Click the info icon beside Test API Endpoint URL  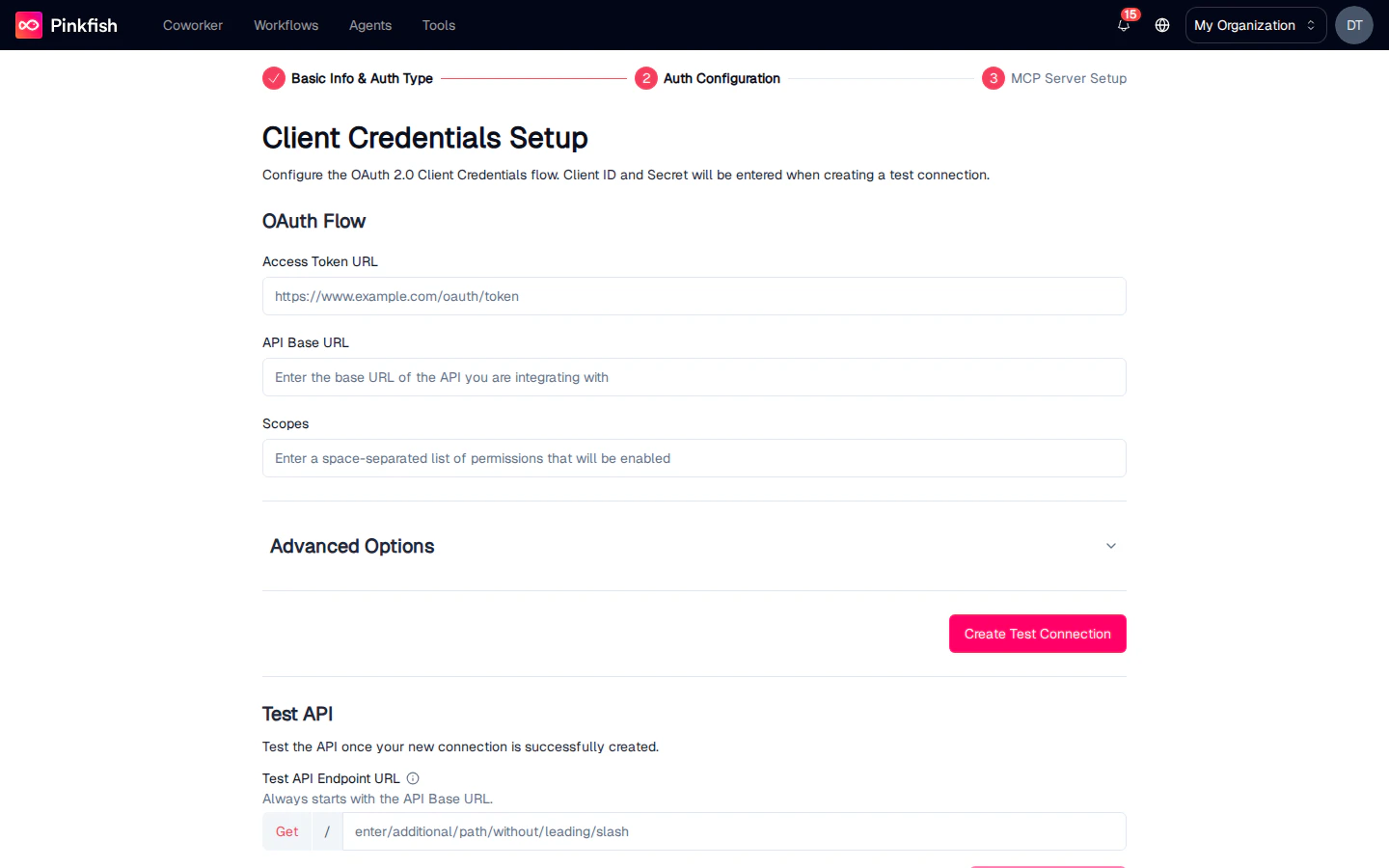click(412, 778)
